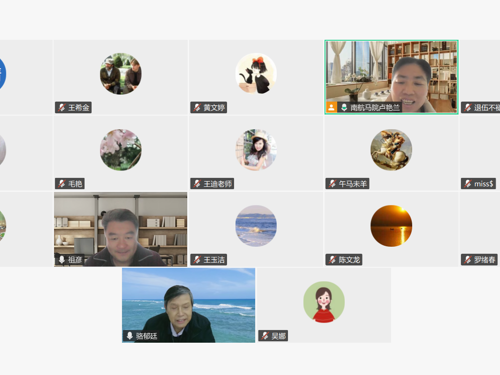This screenshot has width=500, height=375.
Task: Click the name label 毛艳
Action: click(x=75, y=183)
